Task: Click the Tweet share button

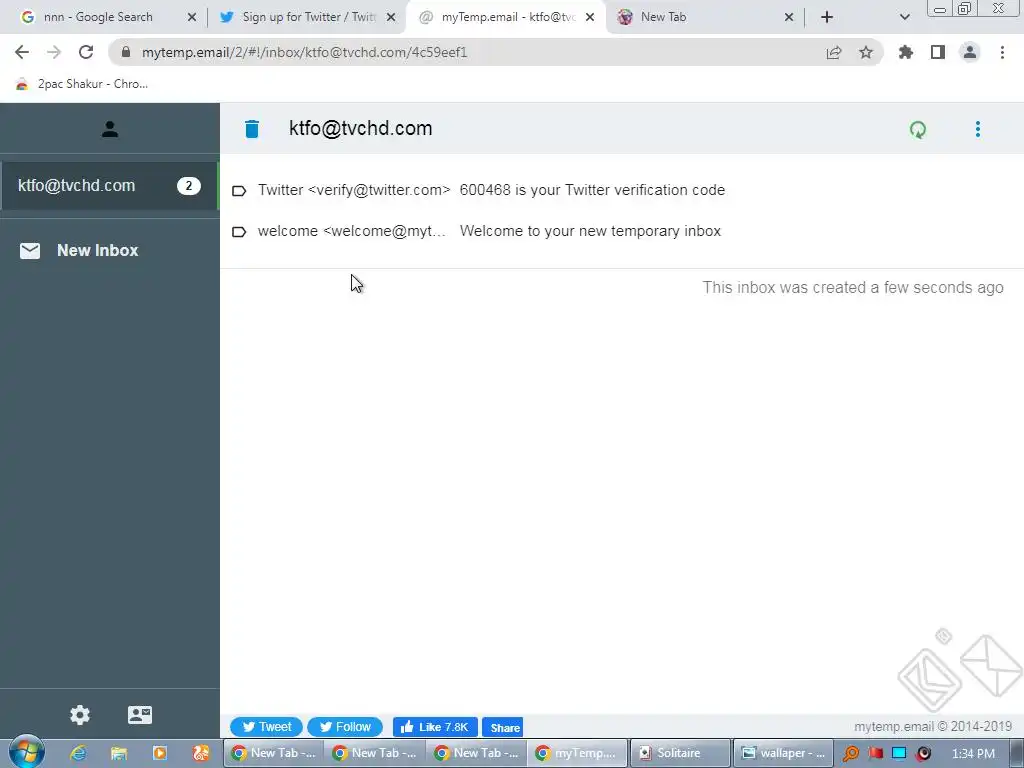Action: (266, 727)
